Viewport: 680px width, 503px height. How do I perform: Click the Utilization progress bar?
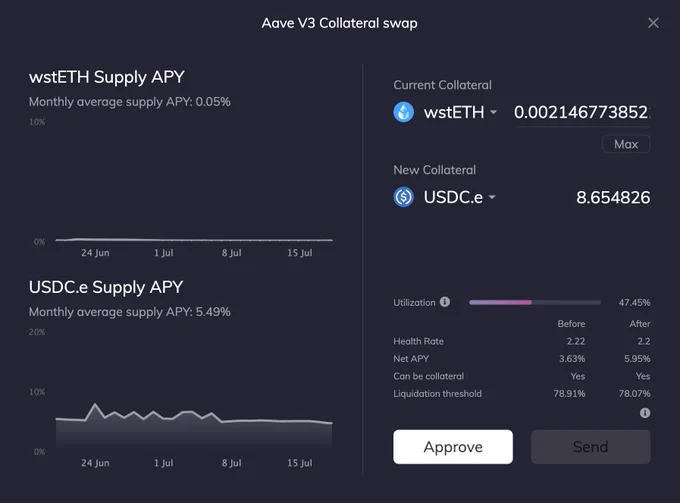535,302
